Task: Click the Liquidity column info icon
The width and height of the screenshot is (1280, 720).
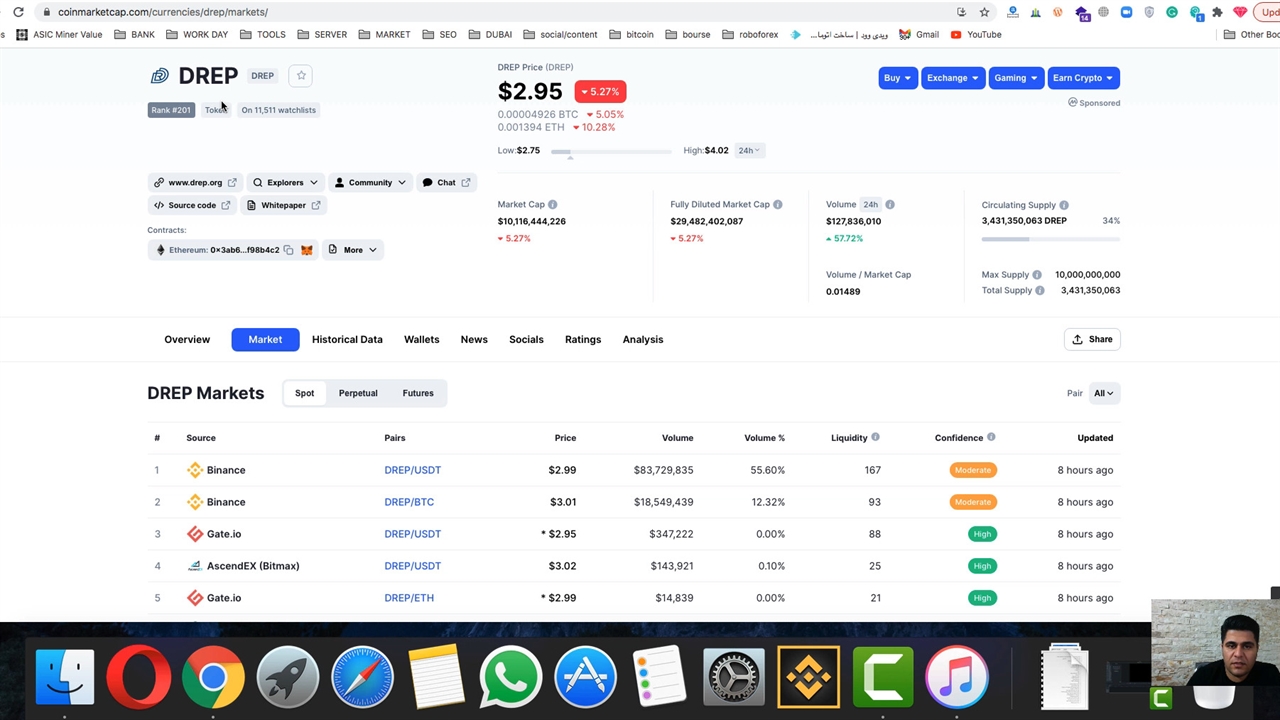Action: coord(875,438)
